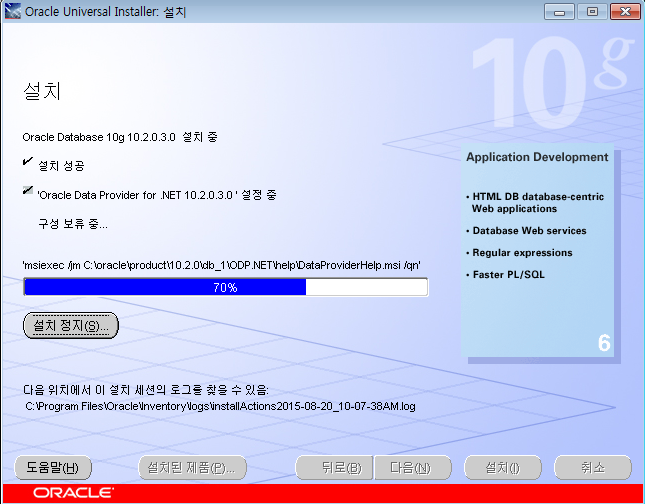Screen dimensions: 645x504
Task: Click the '구성 보류 중...' status text
Action: (x=73, y=224)
